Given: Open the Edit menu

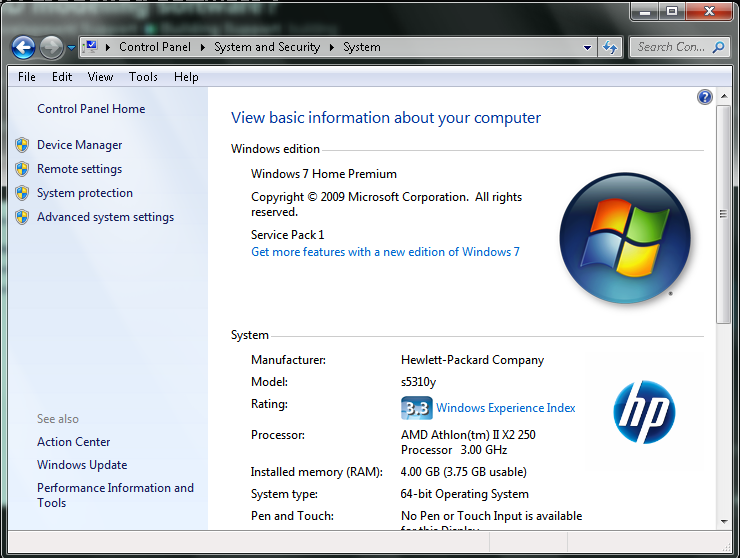Looking at the screenshot, I should 62,77.
